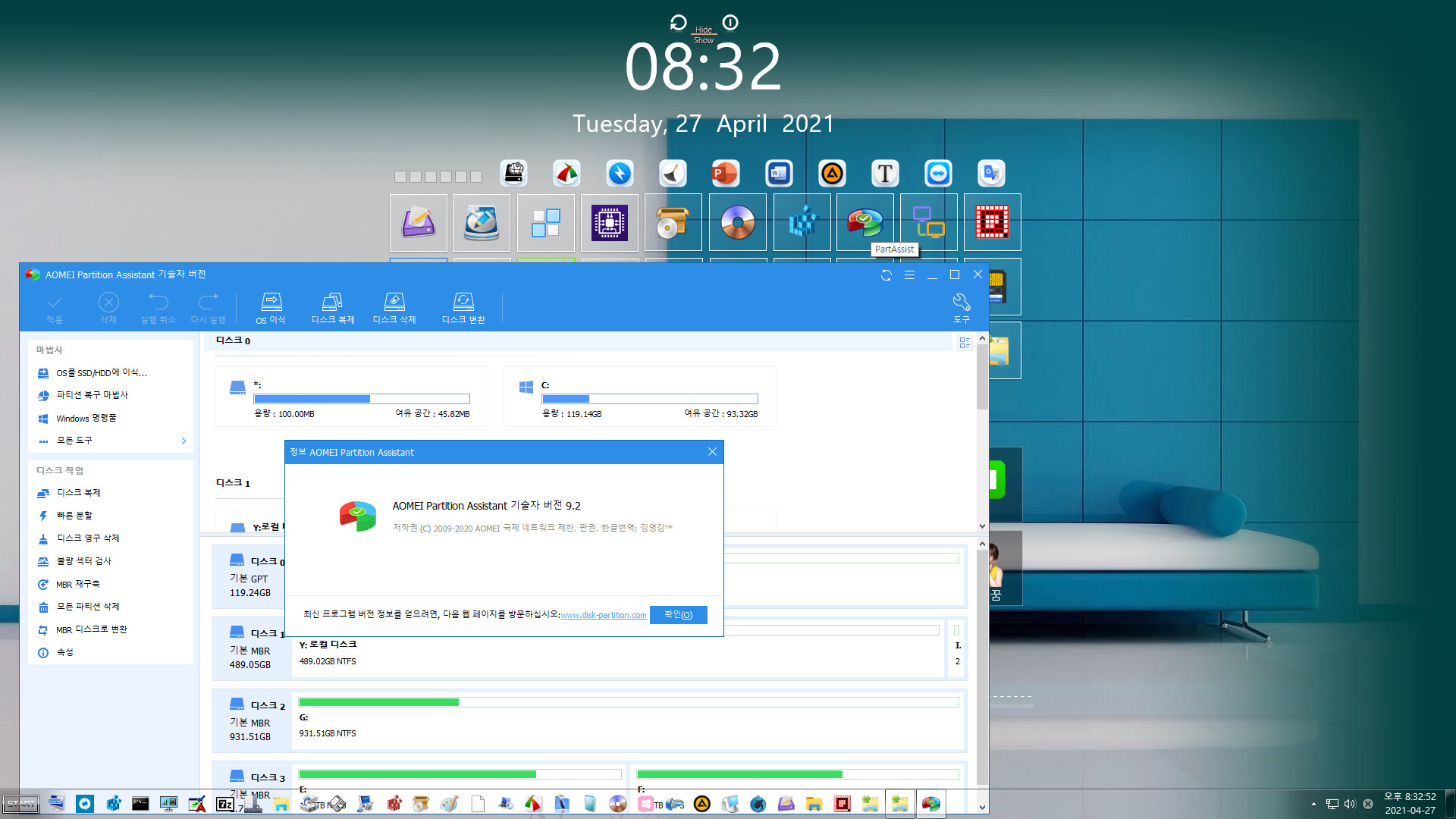Launch PowerPoint from the desktop dock
The width and height of the screenshot is (1456, 819).
click(726, 174)
